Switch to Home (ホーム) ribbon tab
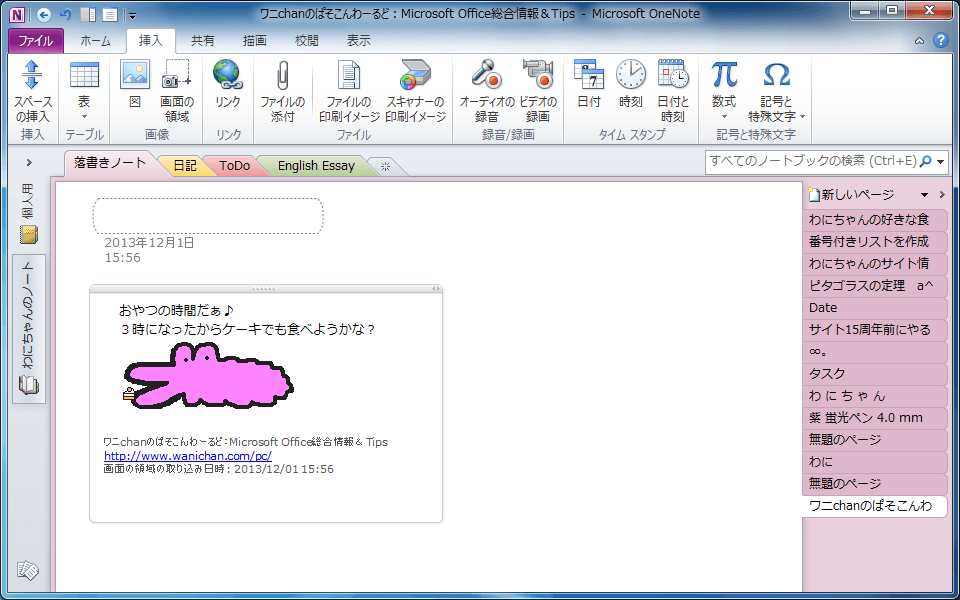This screenshot has height=600, width=960. [x=96, y=41]
